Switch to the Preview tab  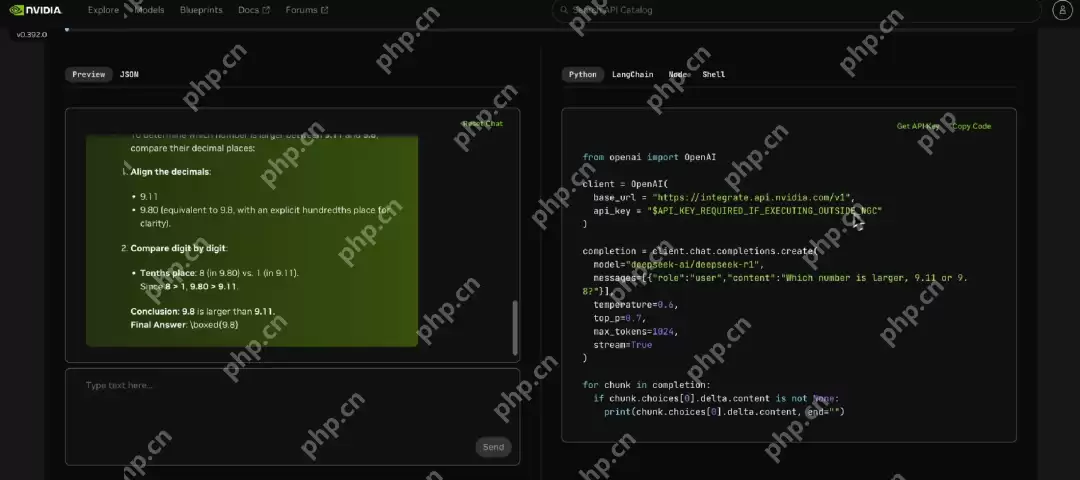(x=89, y=74)
